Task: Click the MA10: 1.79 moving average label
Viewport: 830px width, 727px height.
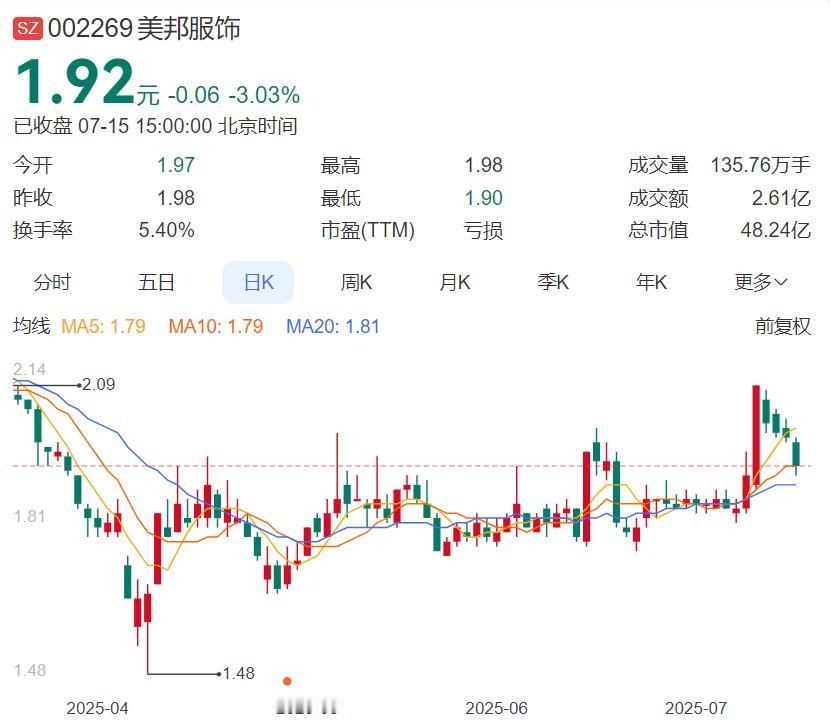Action: pyautogui.click(x=216, y=326)
